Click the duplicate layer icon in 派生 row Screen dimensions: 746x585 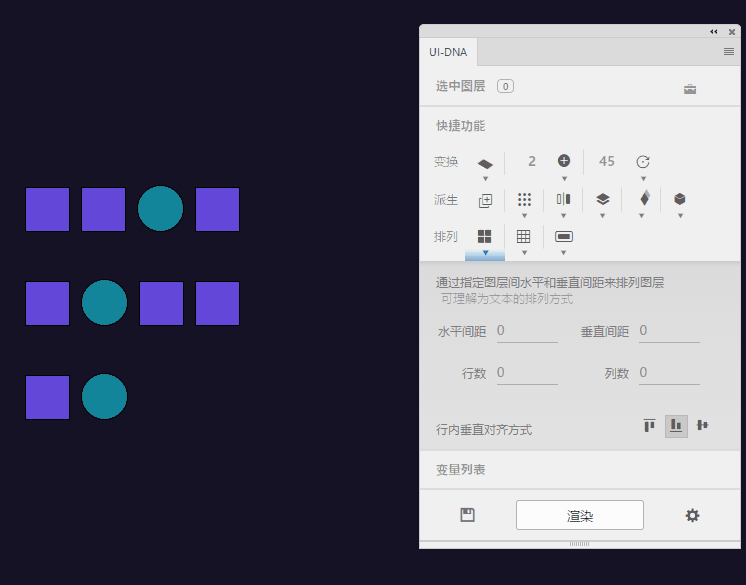coord(485,201)
